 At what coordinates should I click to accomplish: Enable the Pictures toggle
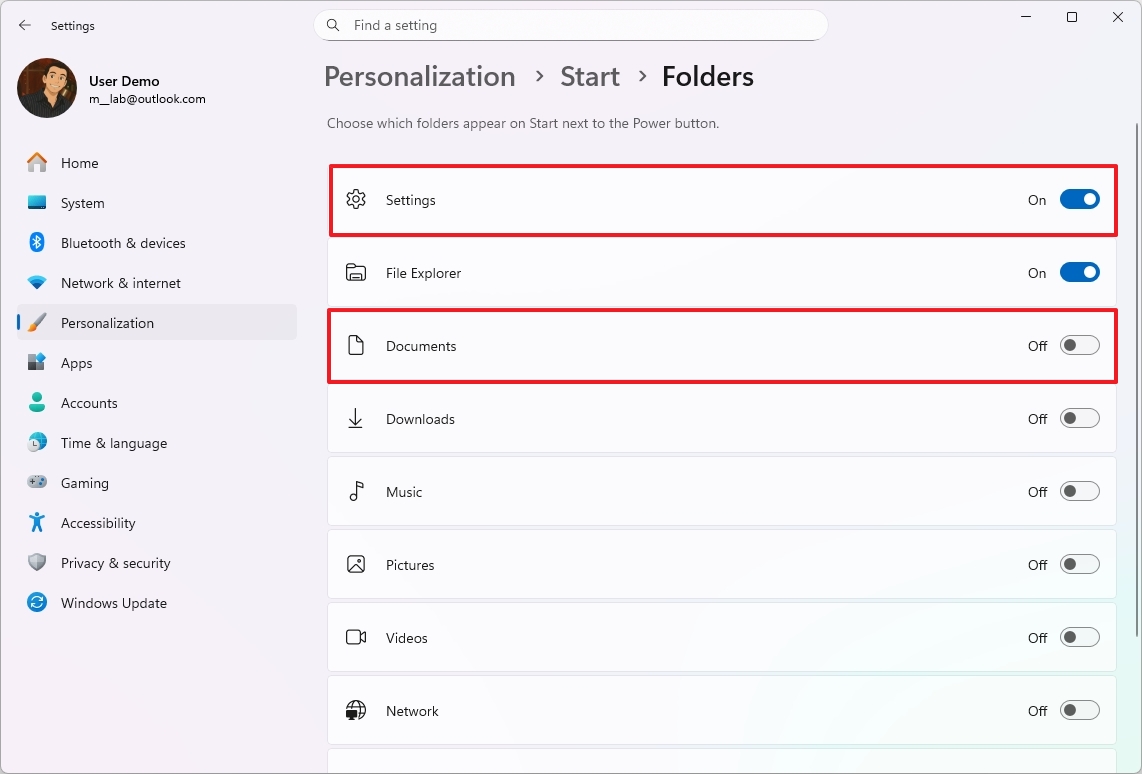[1079, 564]
